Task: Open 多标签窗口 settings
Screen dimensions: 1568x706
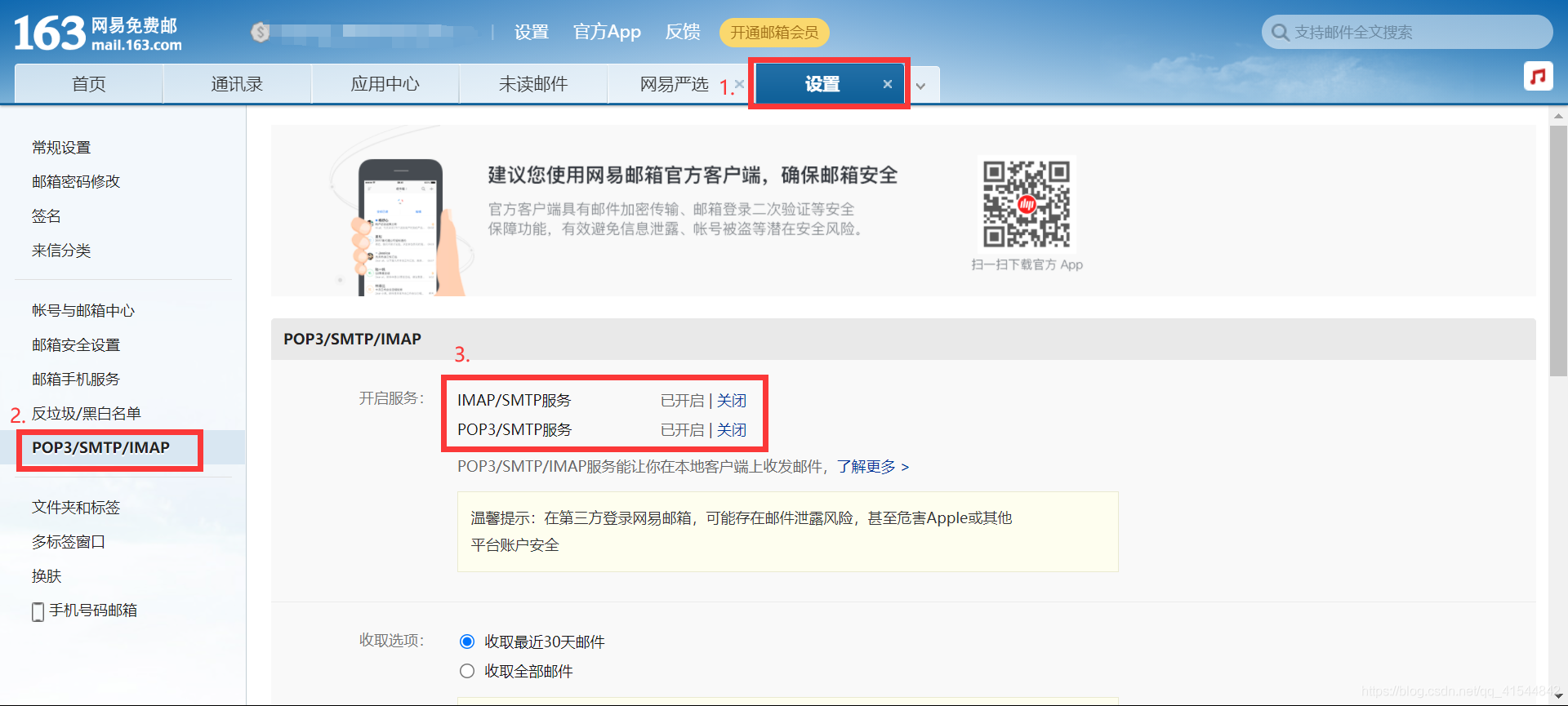Action: click(69, 542)
